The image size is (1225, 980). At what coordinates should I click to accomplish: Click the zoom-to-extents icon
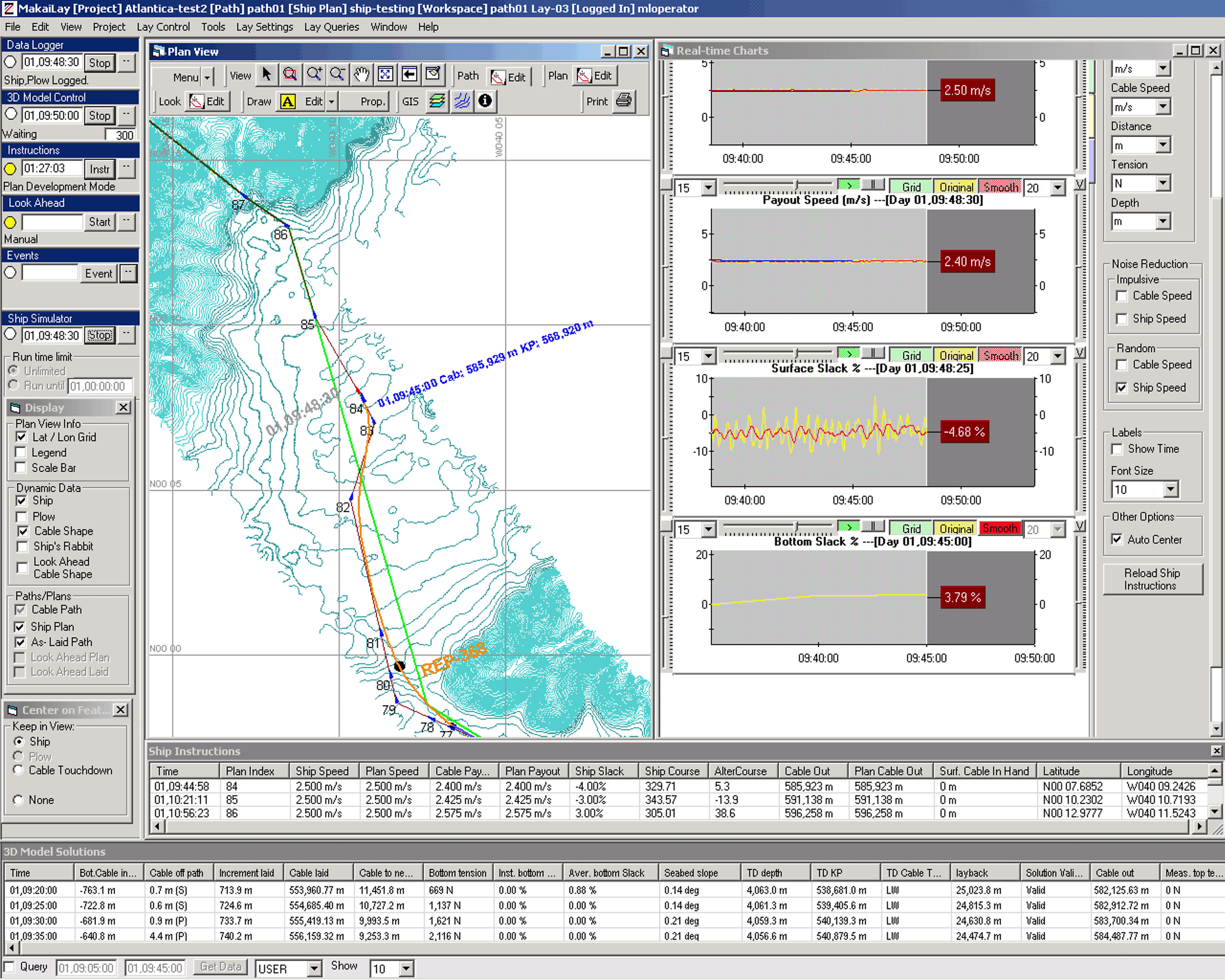click(385, 75)
